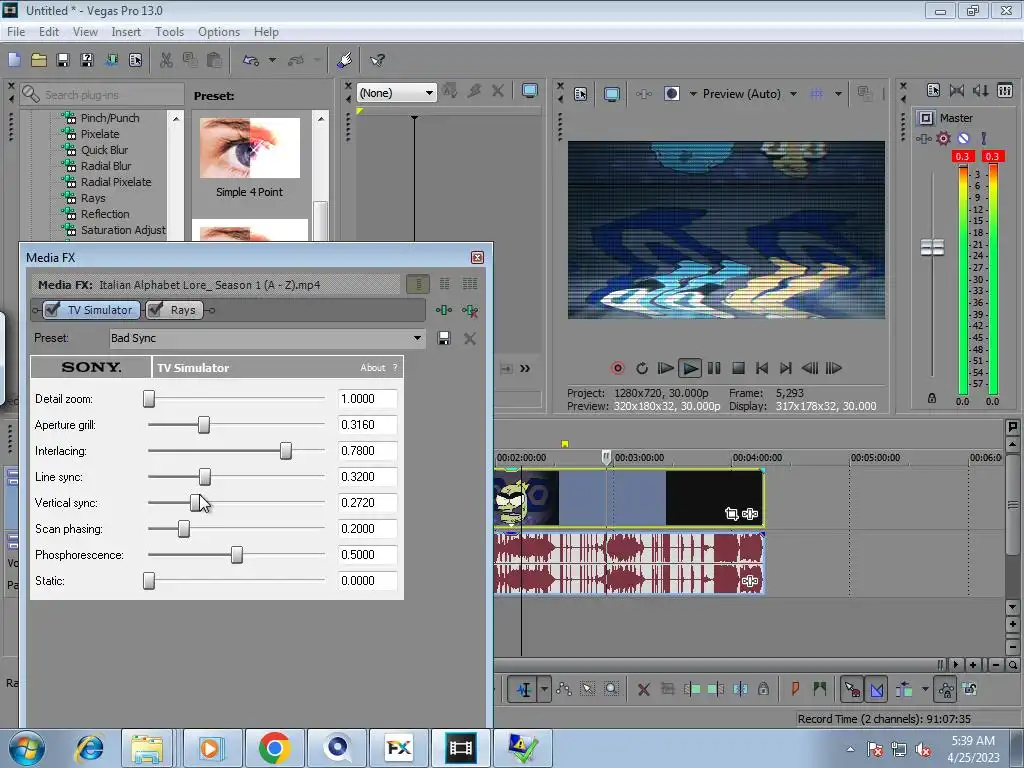Open the (None) dropdown in the trimmer
This screenshot has width=1024, height=768.
[429, 93]
